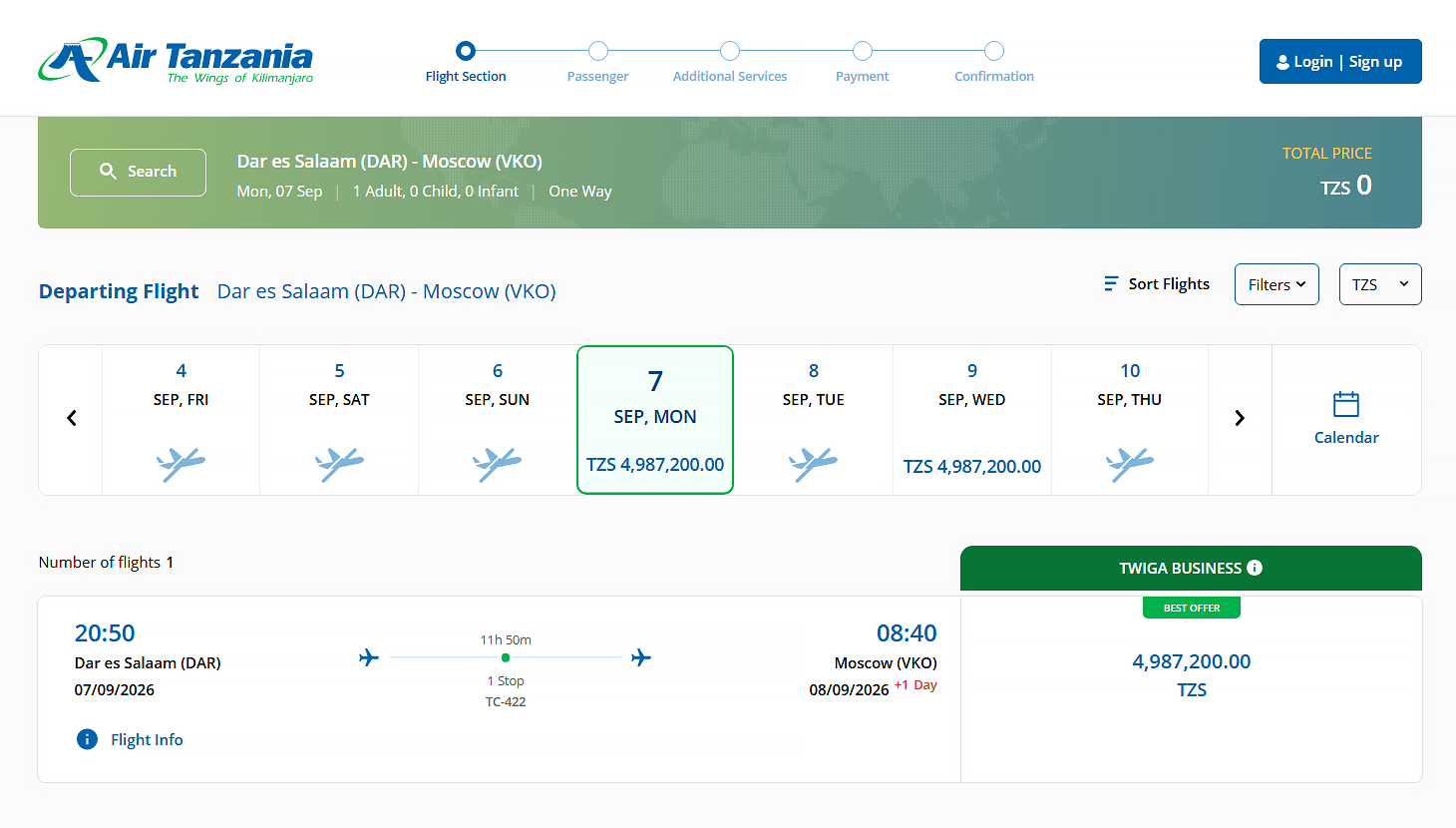
Task: Click the Departing Flight heading
Action: [119, 291]
